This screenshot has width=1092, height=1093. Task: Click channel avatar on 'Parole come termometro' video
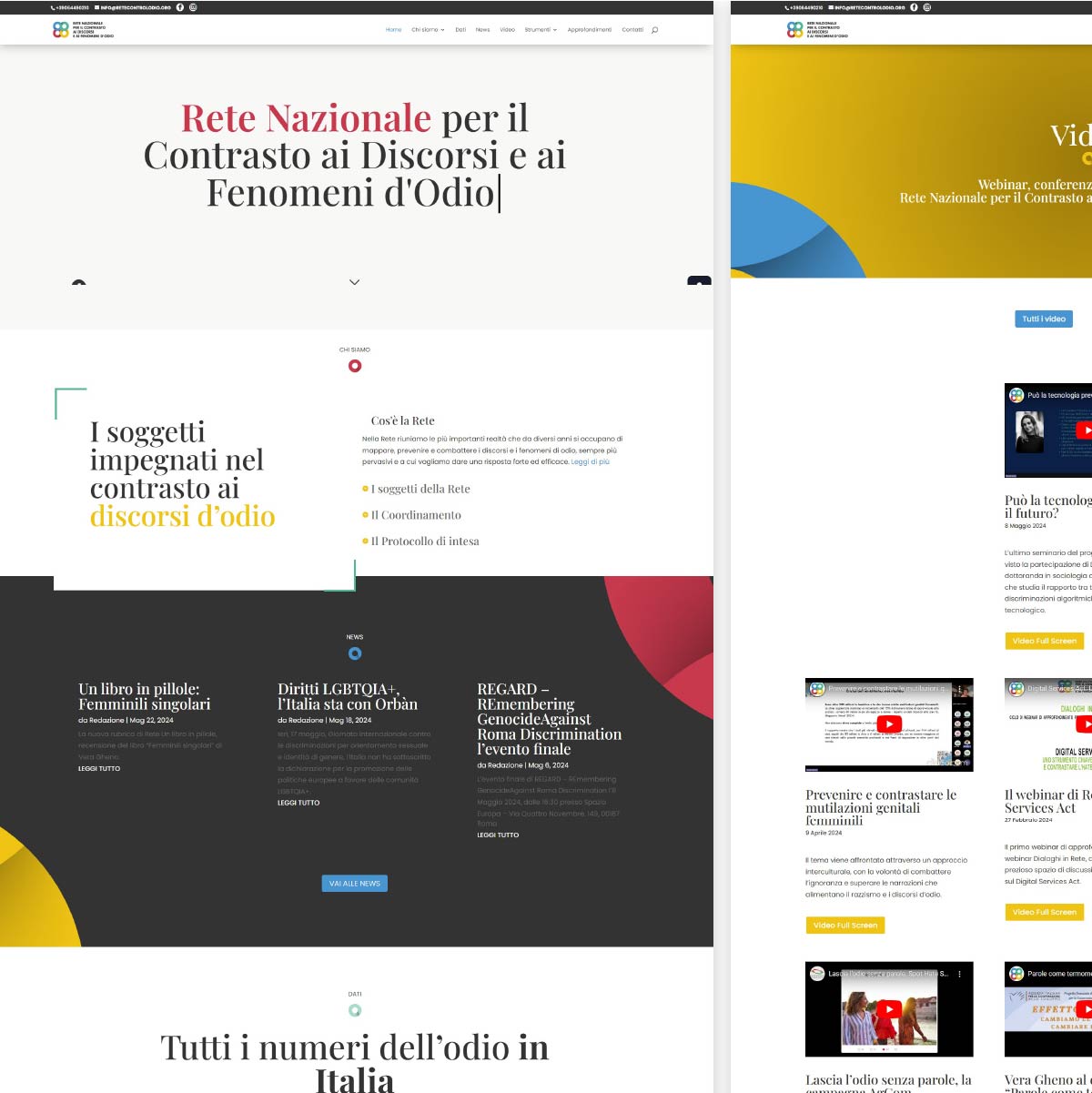[x=1016, y=974]
